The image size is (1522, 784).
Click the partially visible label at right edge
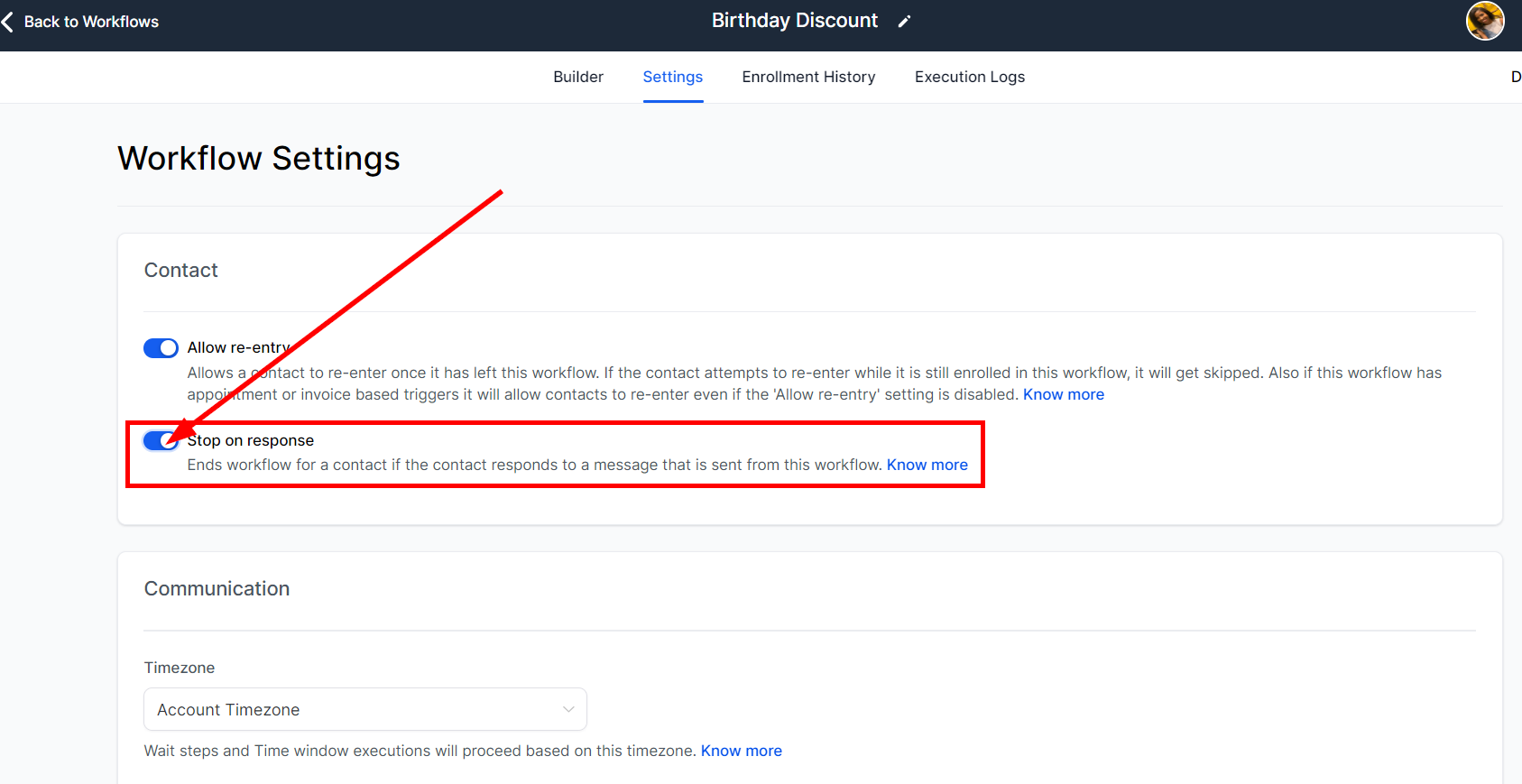point(1516,77)
